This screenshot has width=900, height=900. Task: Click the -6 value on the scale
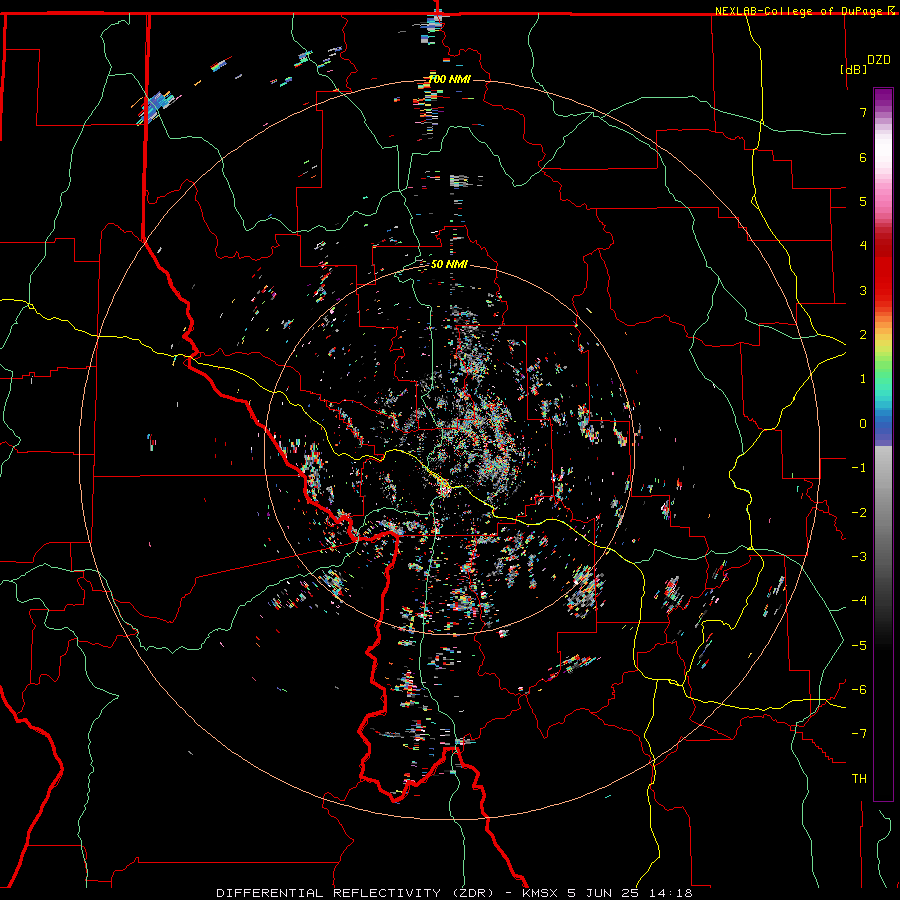click(x=859, y=690)
